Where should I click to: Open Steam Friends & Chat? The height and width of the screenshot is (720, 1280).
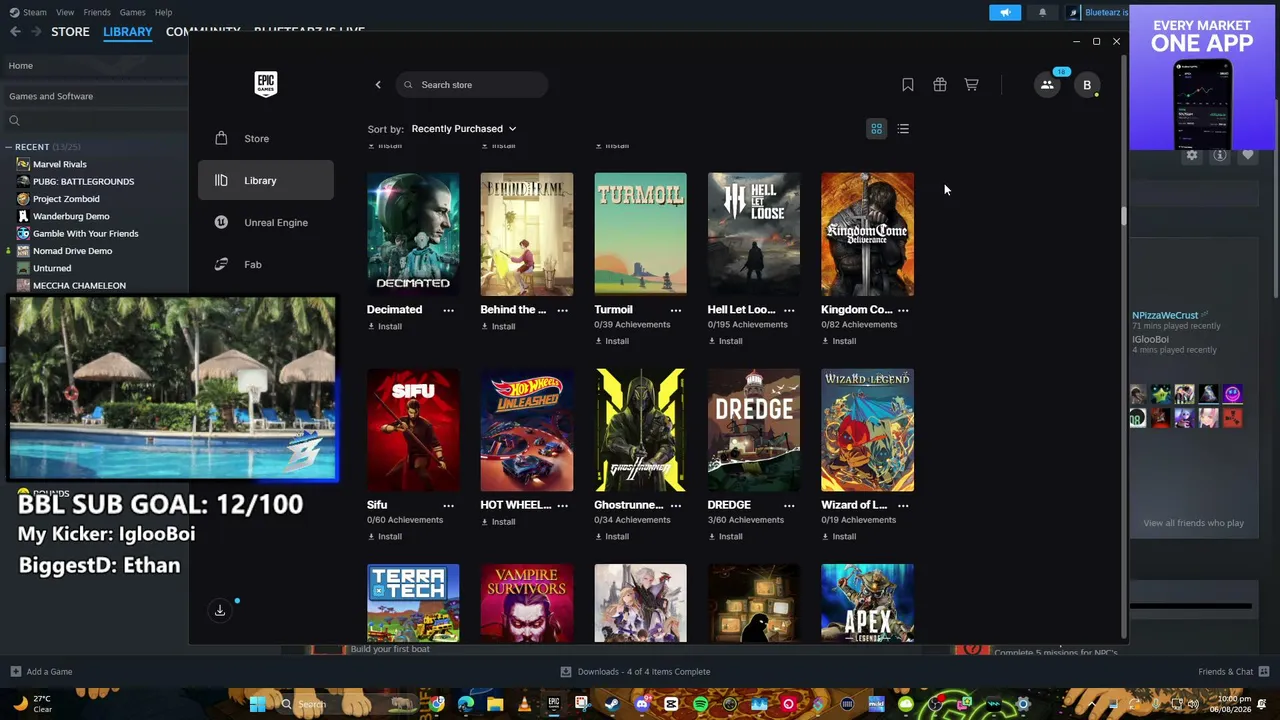pyautogui.click(x=1234, y=672)
